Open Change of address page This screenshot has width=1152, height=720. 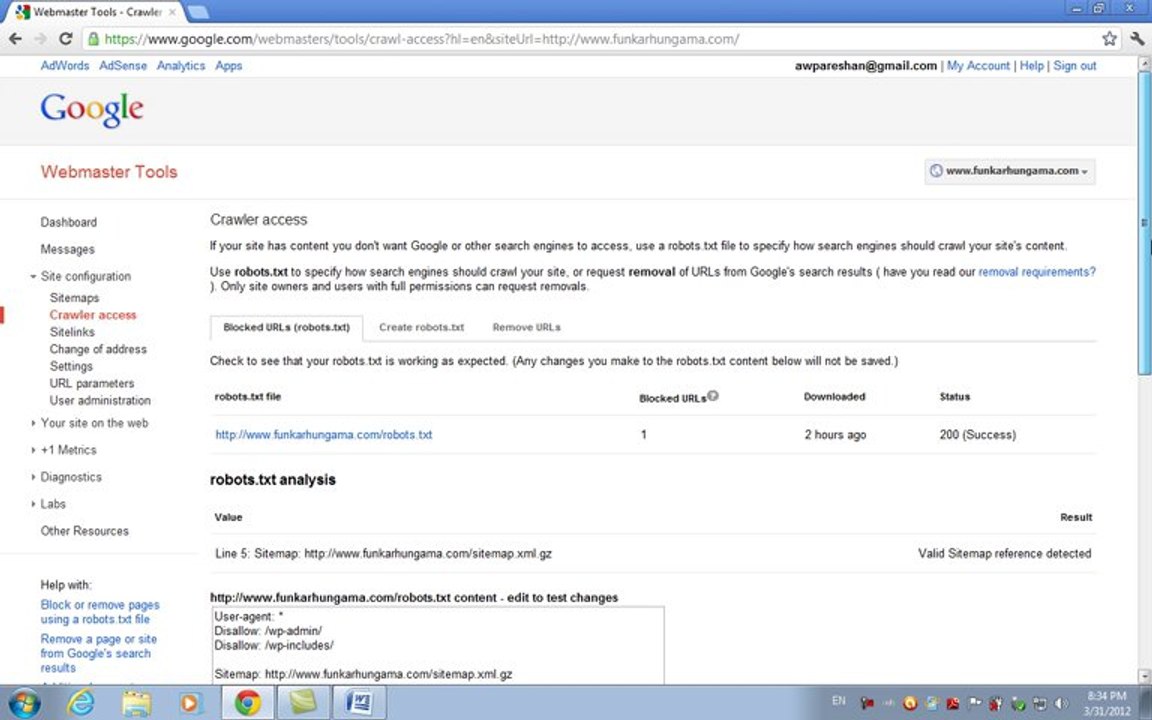tap(98, 349)
